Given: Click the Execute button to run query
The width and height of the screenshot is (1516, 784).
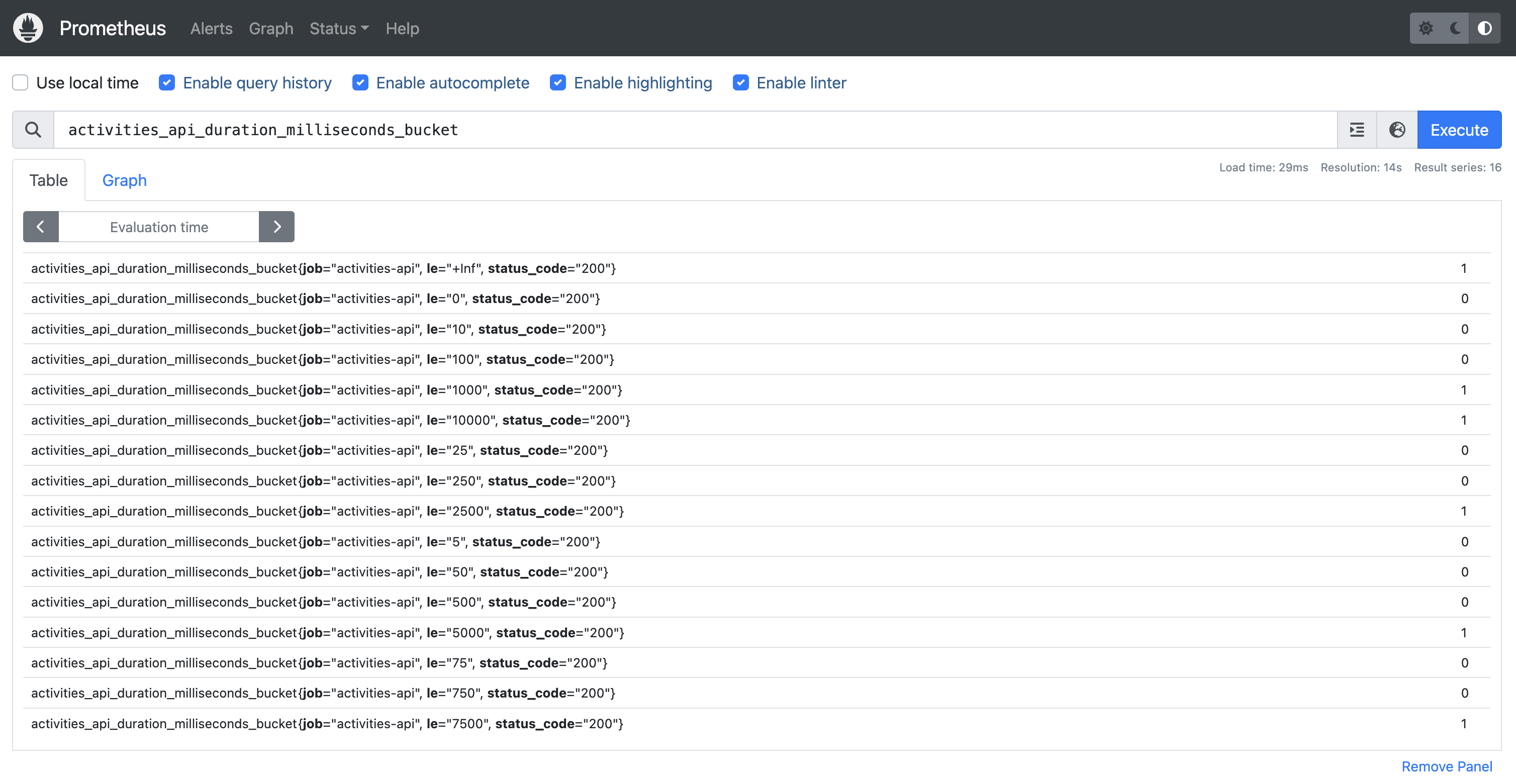Looking at the screenshot, I should [1460, 129].
